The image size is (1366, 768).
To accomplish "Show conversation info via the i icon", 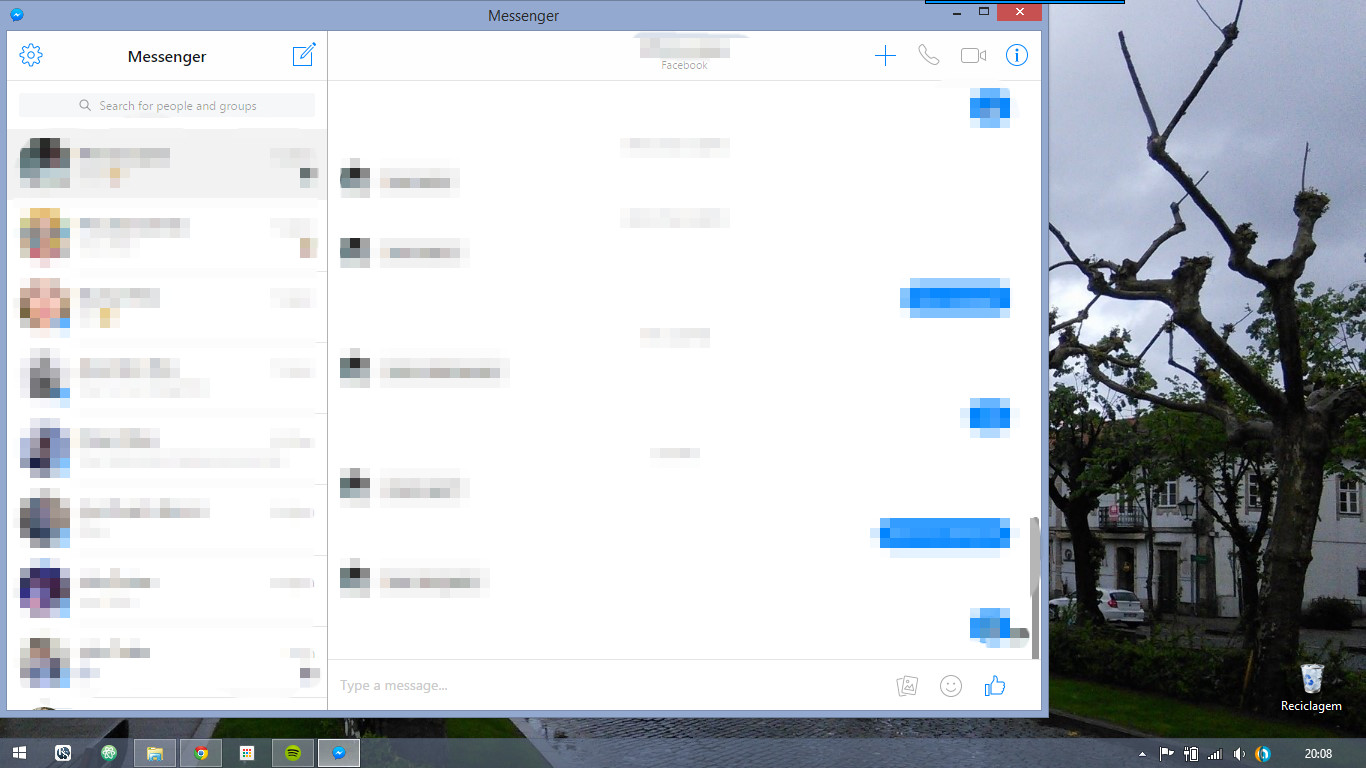I will (1017, 56).
